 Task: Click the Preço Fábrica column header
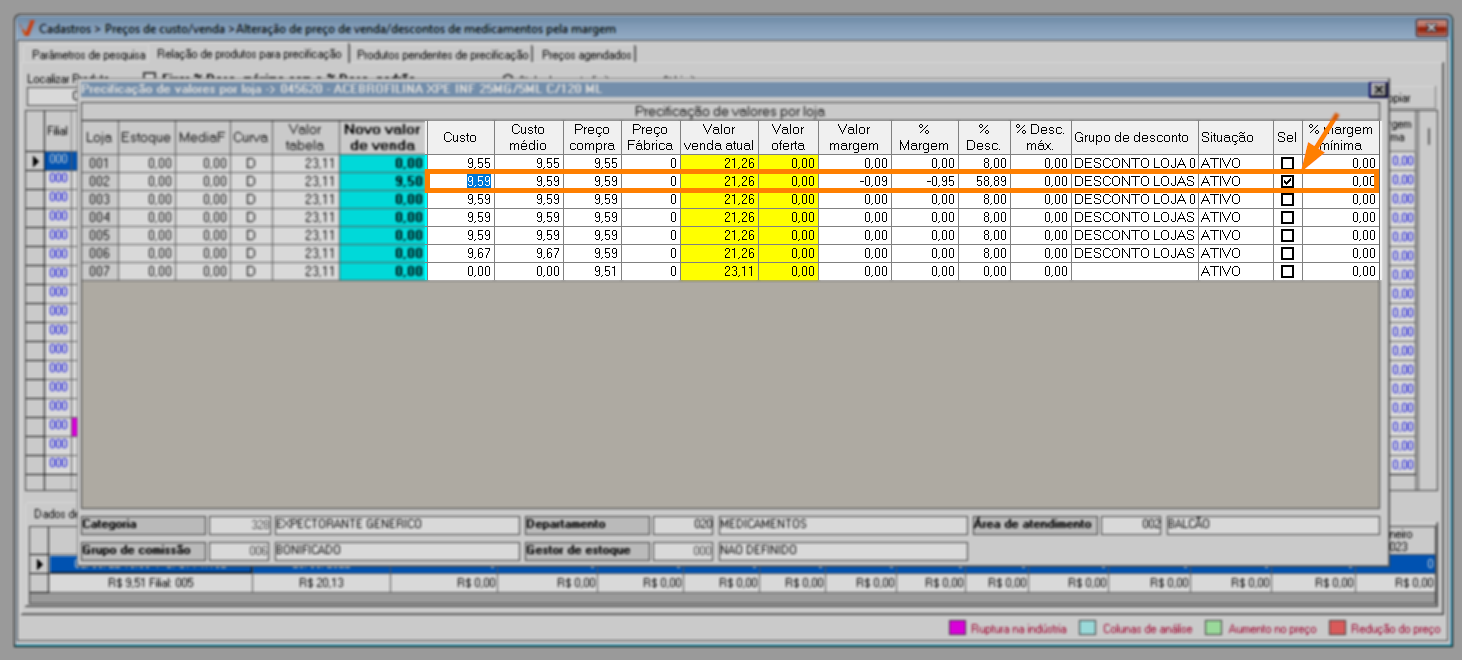tap(651, 137)
